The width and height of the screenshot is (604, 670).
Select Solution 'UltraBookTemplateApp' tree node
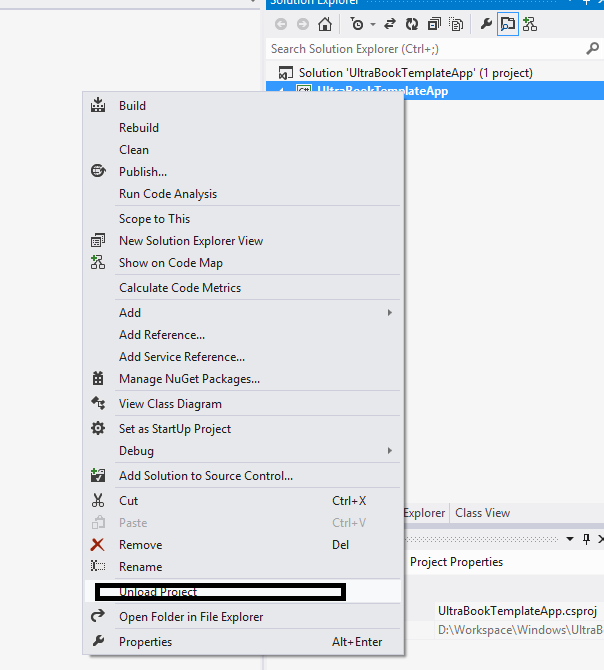416,73
